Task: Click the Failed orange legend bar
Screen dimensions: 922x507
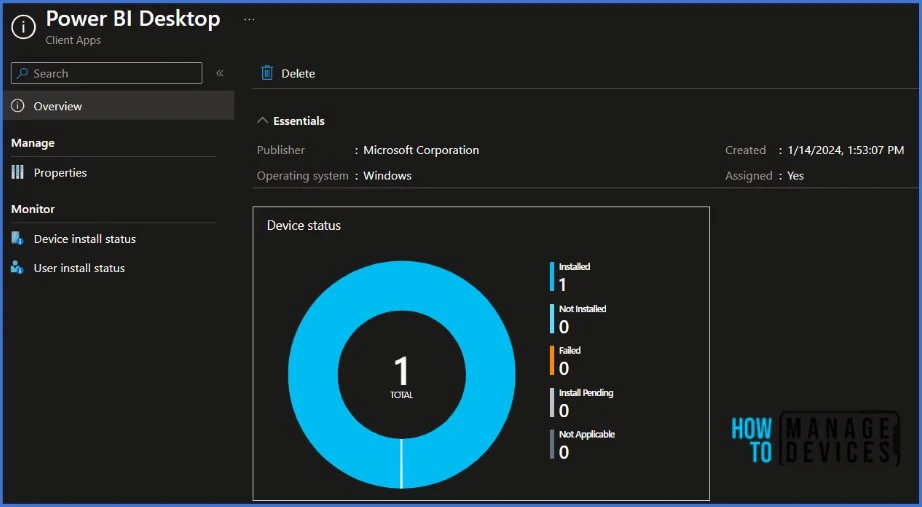Action: click(x=552, y=360)
